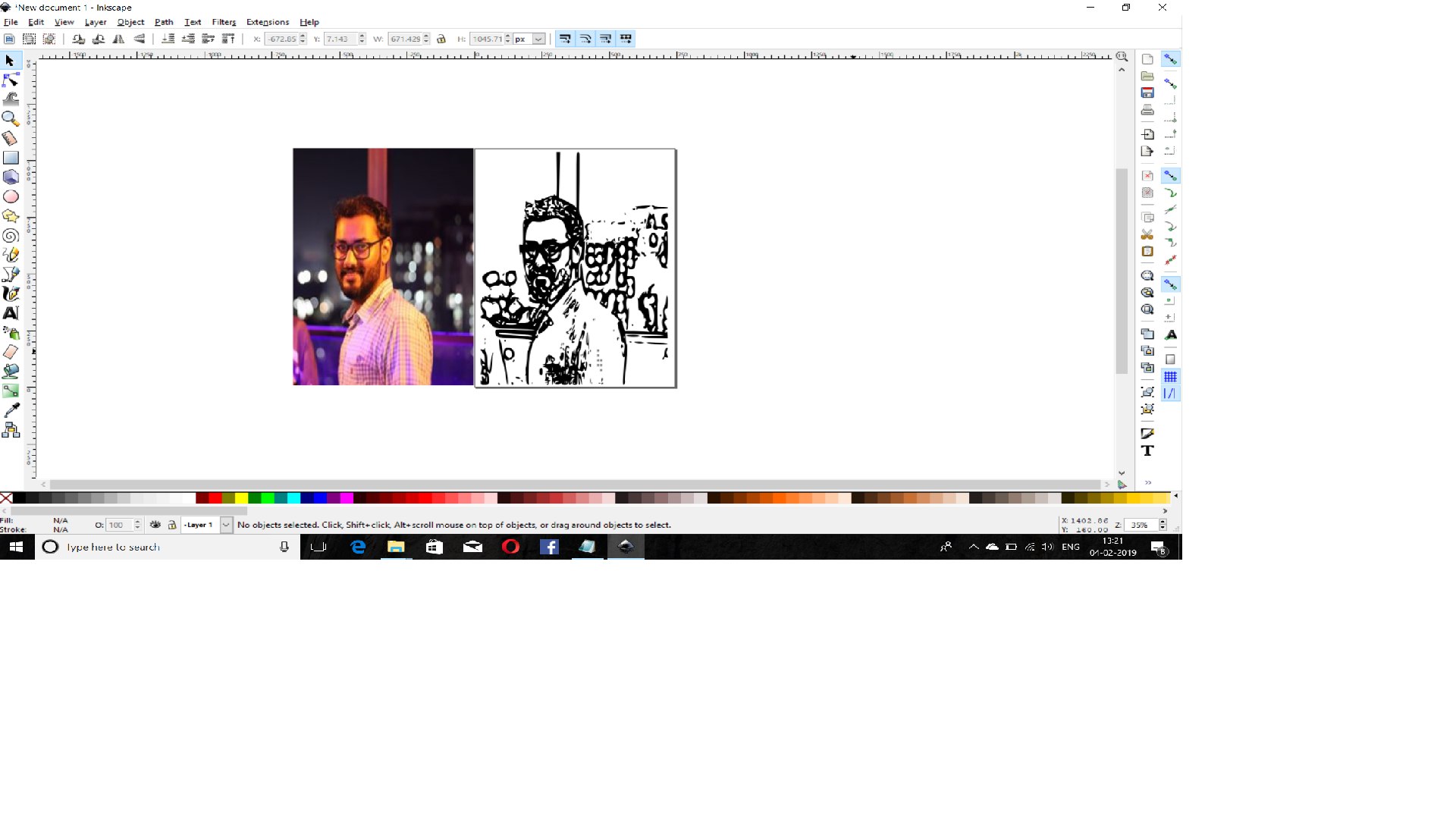Select the Text tool in toolbox
1456x819 pixels.
[x=11, y=313]
